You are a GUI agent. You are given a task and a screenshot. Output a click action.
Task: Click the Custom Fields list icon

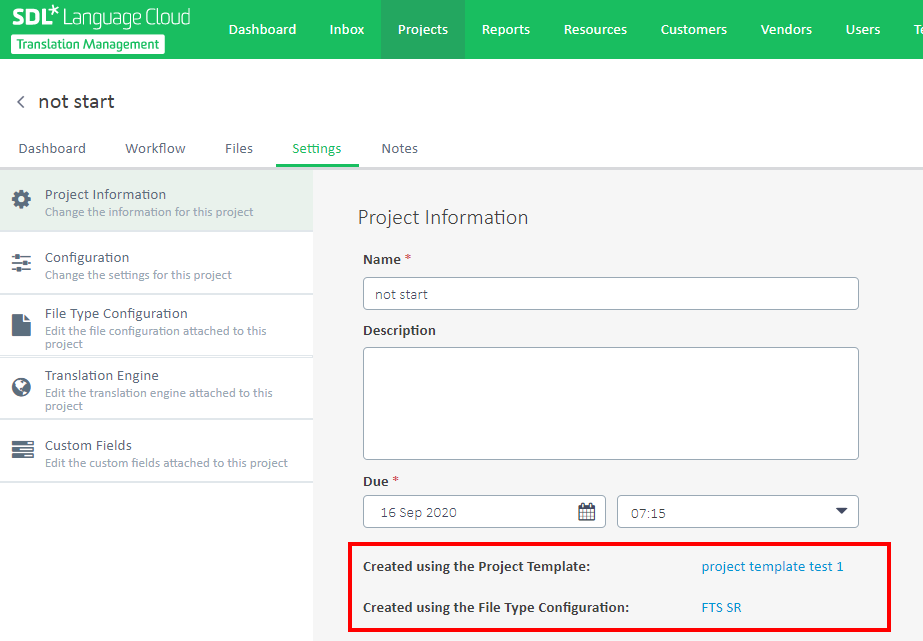tap(22, 449)
